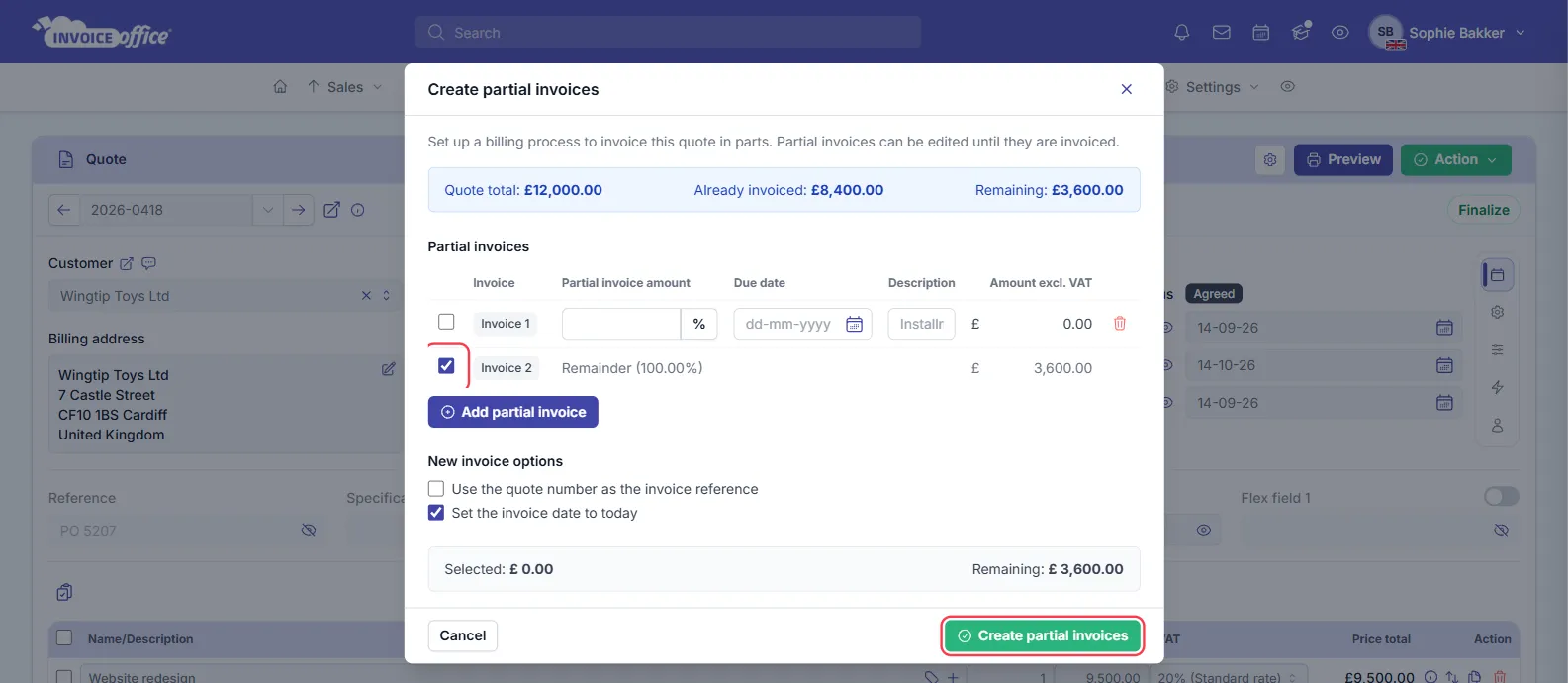Check the Name/Description header select-all checkbox

pyautogui.click(x=64, y=638)
